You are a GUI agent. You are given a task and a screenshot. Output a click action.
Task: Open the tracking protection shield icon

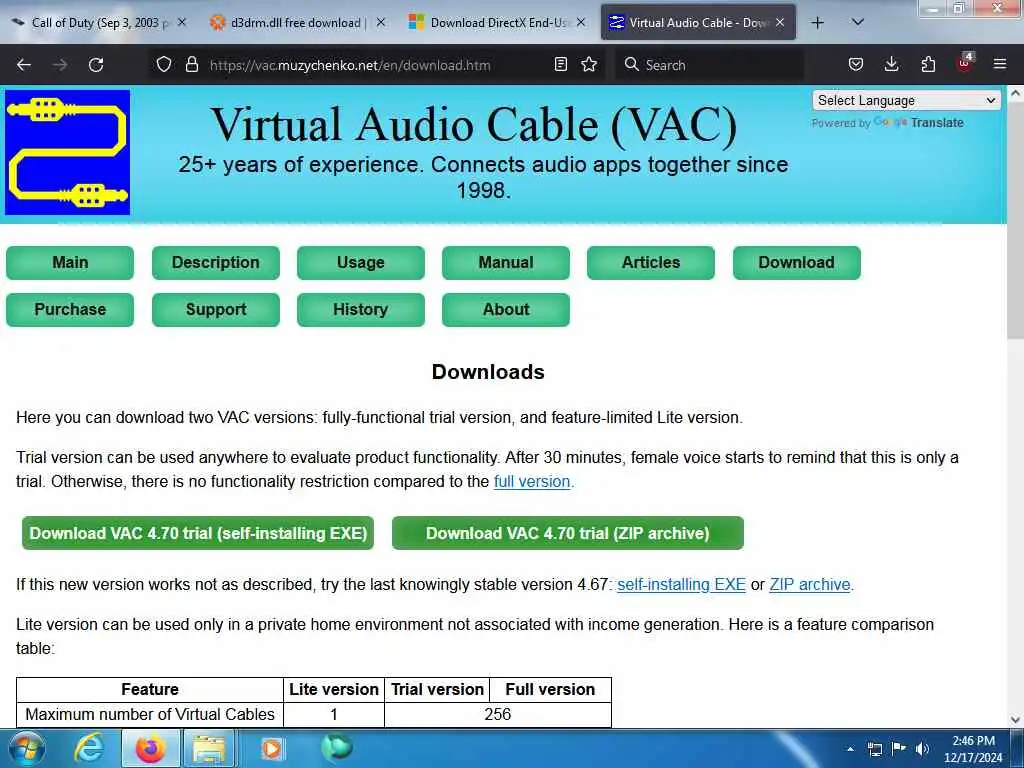(x=164, y=64)
